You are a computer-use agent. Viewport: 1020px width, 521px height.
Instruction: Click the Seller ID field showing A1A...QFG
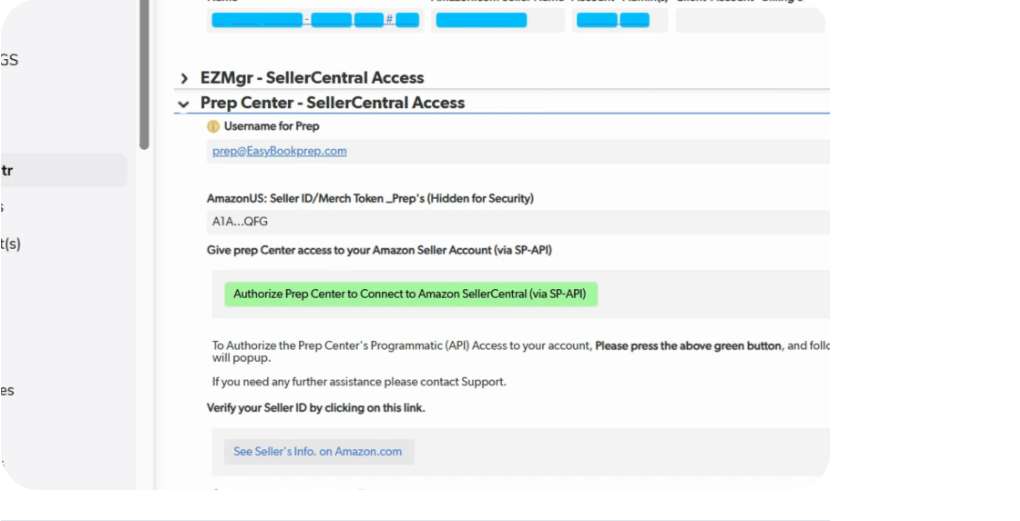tap(518, 222)
